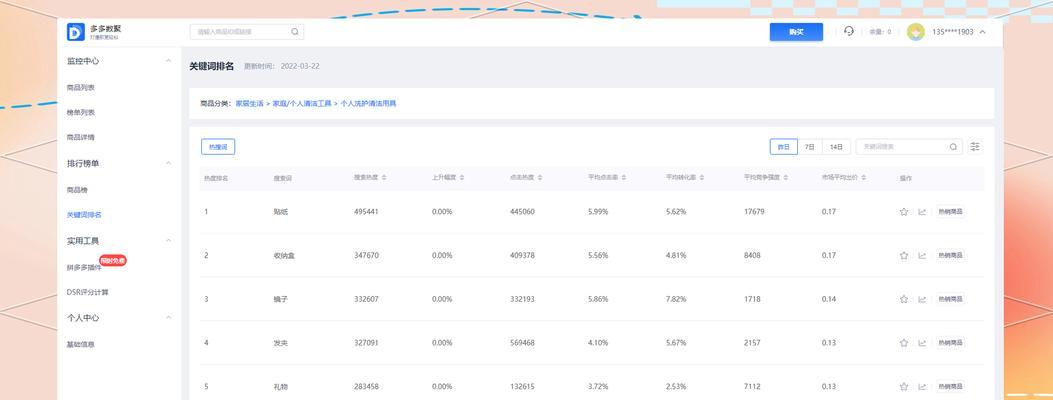
Task: Open 商品列表 in the sidebar
Action: pos(81,88)
